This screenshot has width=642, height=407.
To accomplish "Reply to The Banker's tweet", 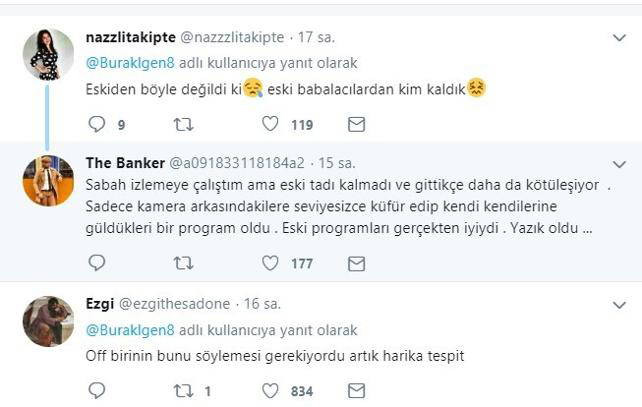I will point(97,263).
